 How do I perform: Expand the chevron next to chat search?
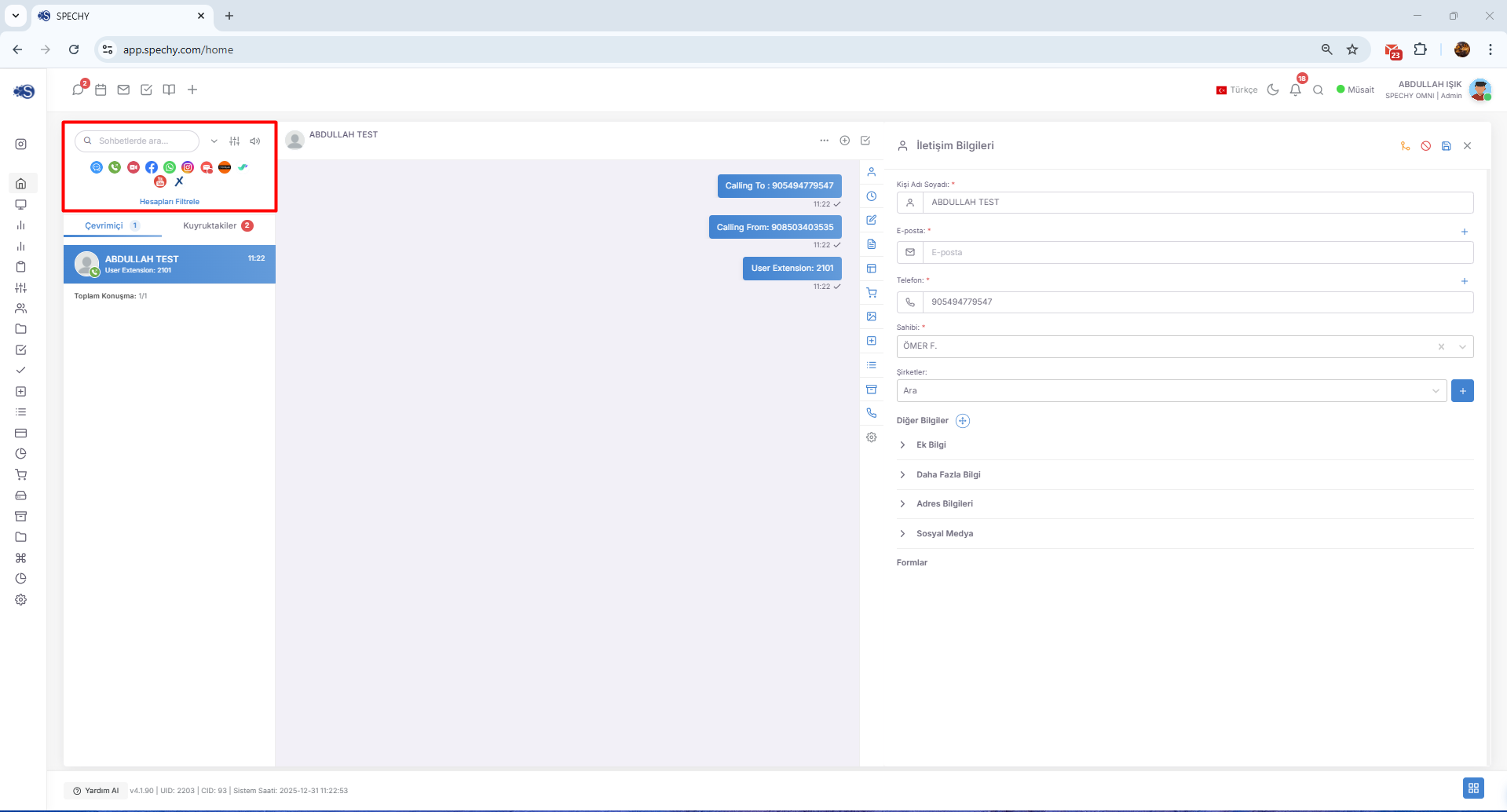coord(214,141)
